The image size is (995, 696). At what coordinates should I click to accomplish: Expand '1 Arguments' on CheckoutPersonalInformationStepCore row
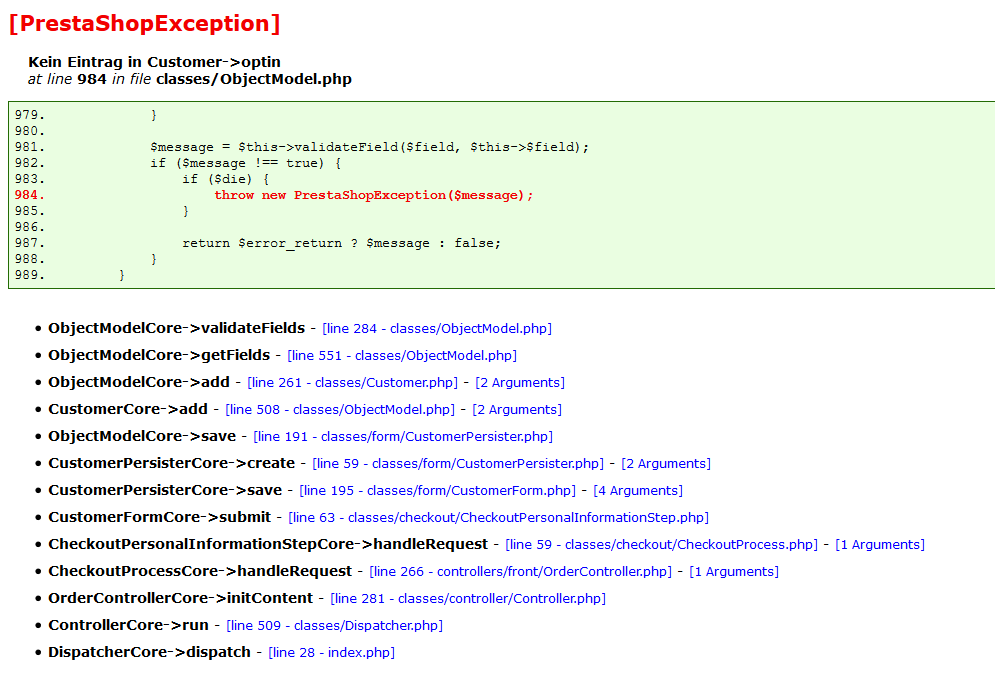pos(880,544)
